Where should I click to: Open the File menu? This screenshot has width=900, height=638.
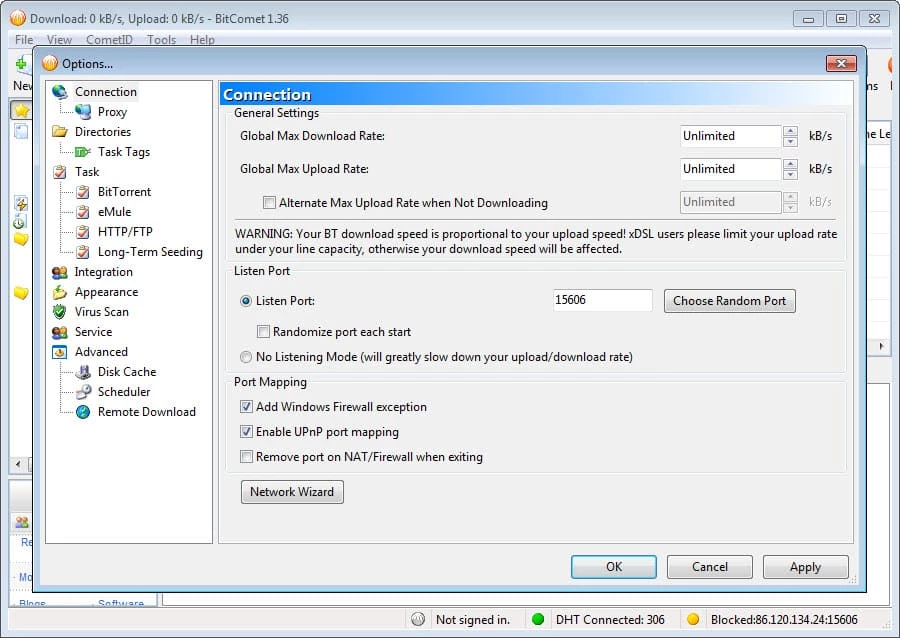24,40
